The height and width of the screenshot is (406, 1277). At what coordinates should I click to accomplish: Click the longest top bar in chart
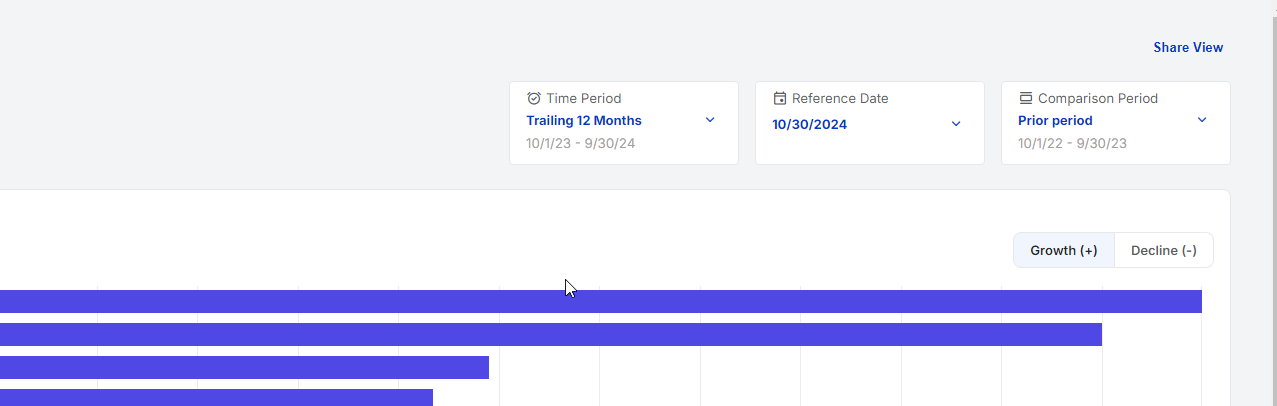tap(600, 301)
